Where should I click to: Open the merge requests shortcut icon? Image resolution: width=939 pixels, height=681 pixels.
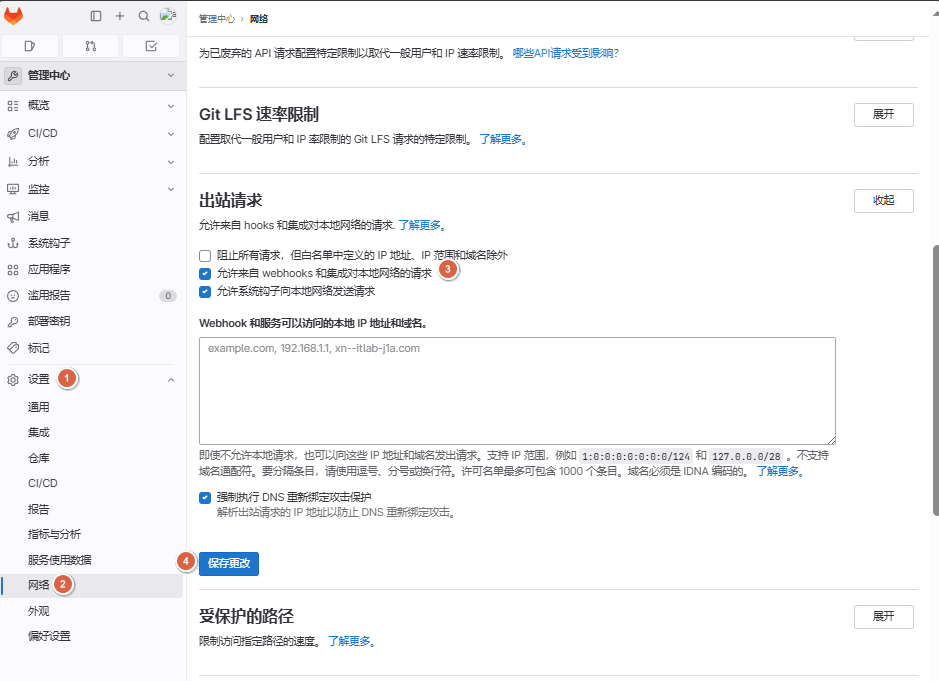90,46
